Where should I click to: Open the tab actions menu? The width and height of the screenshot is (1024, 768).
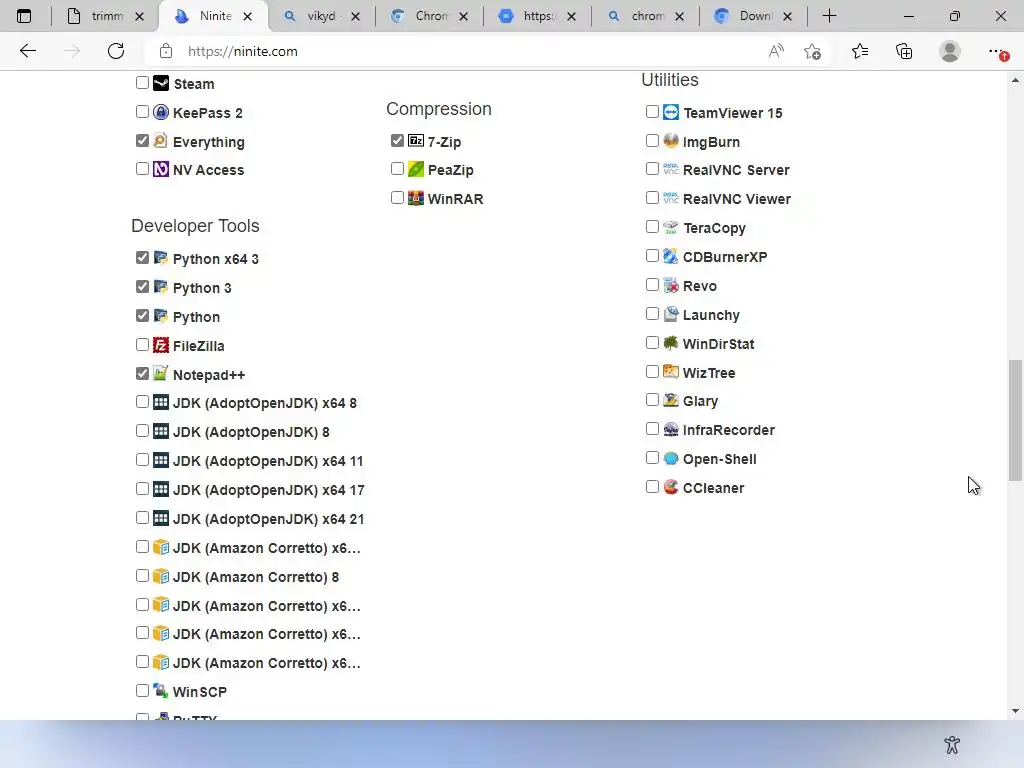click(x=24, y=16)
